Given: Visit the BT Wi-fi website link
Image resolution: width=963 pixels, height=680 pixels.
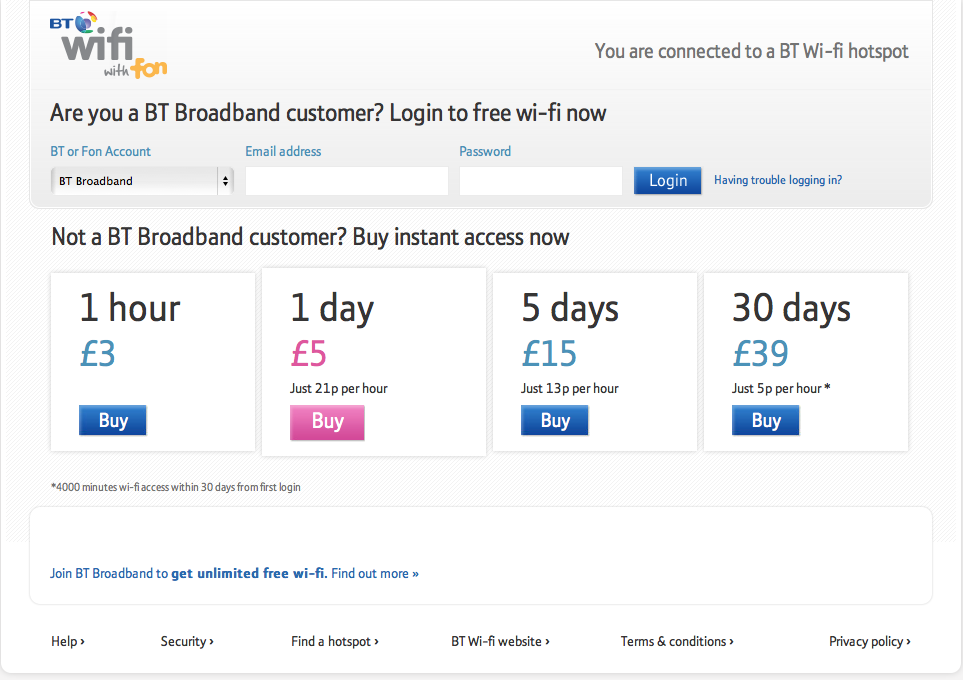Looking at the screenshot, I should [x=500, y=641].
